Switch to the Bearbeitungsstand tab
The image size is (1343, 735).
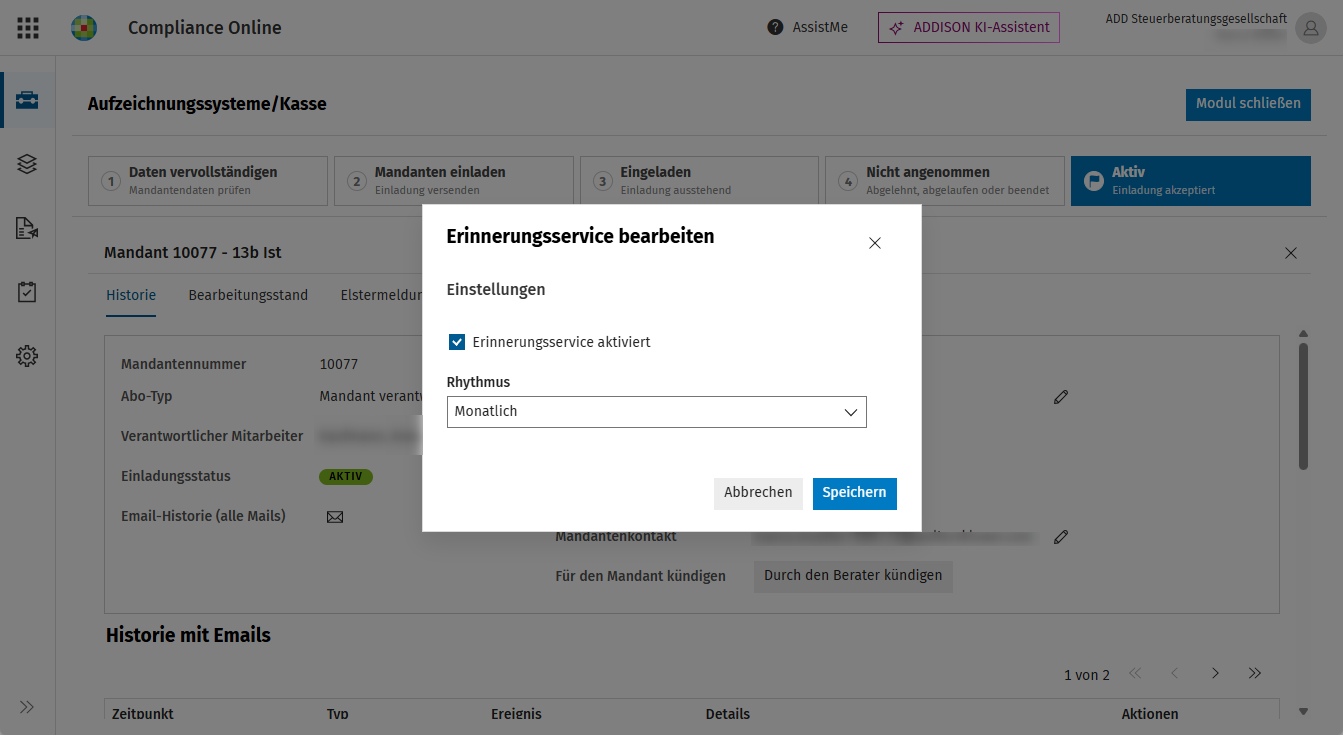tap(248, 295)
